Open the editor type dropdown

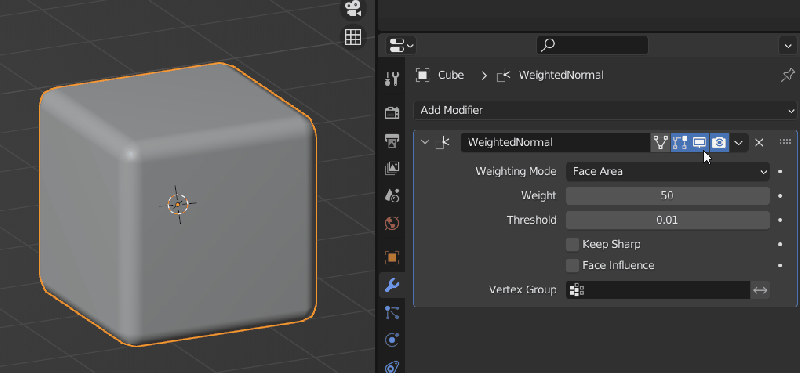(x=401, y=46)
